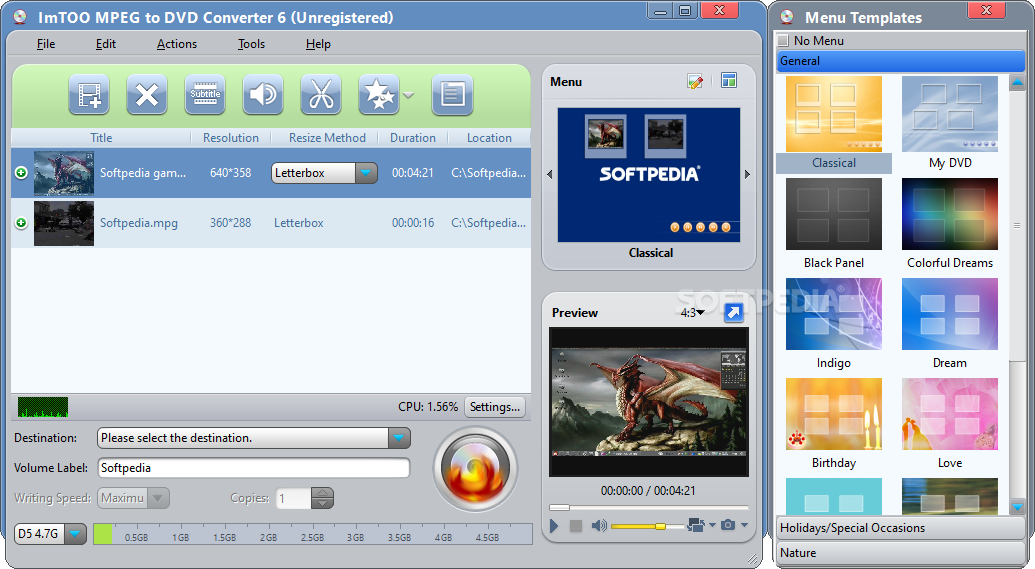Viewport: 1035px width, 569px height.
Task: Click the disc capacity usage bar
Action: click(x=313, y=534)
